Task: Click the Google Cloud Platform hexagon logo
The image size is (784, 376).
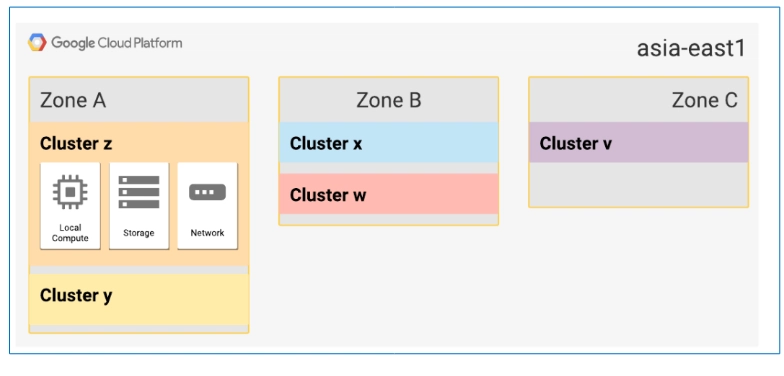Action: [x=37, y=42]
